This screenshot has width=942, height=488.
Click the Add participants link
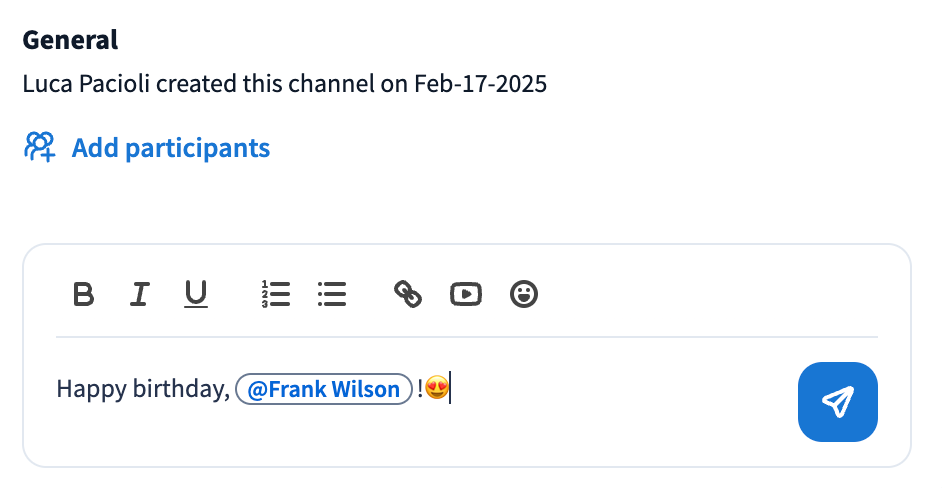(171, 148)
